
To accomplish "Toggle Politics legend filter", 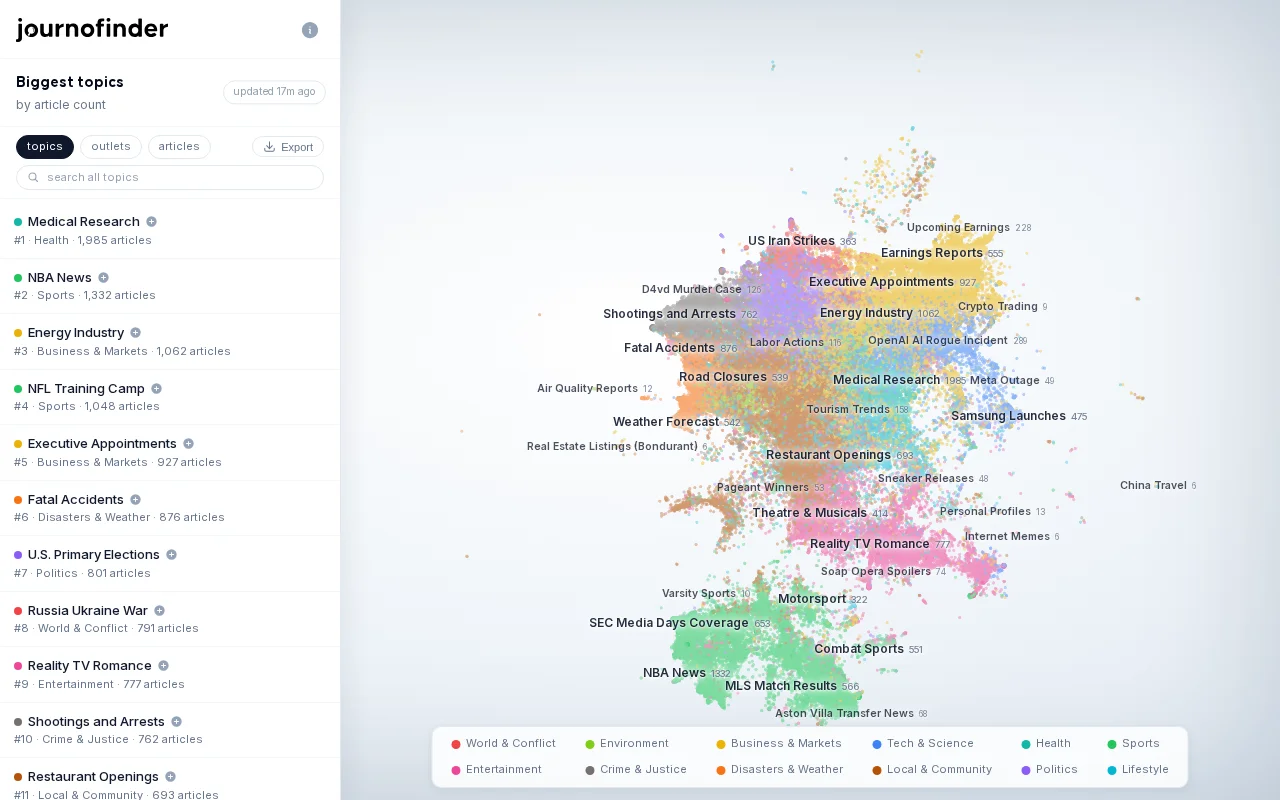I will [1049, 770].
